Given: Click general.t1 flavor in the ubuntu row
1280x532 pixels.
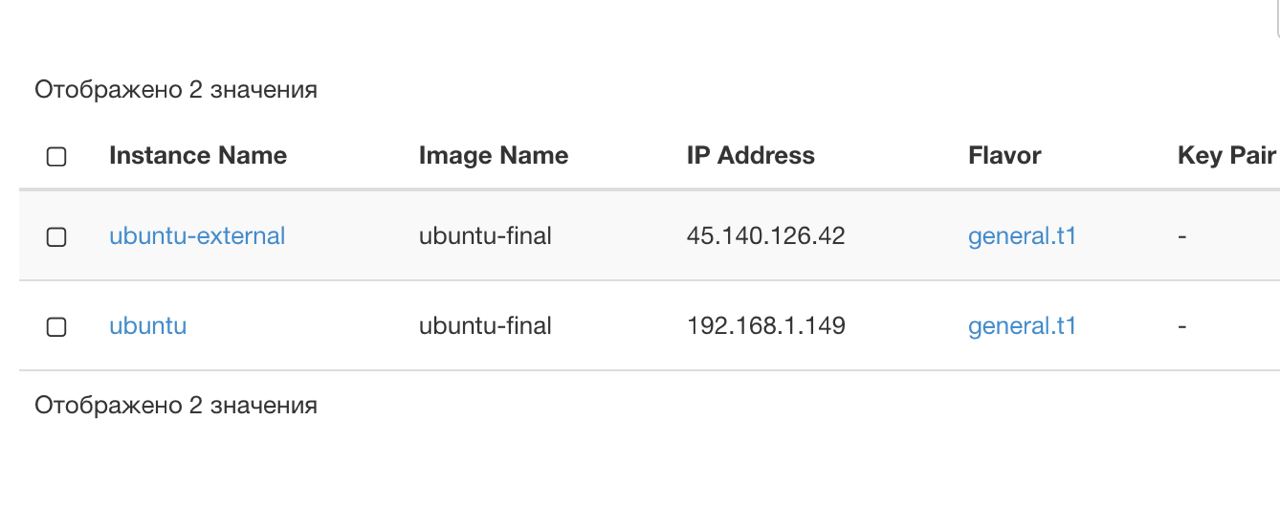Looking at the screenshot, I should [x=1022, y=326].
